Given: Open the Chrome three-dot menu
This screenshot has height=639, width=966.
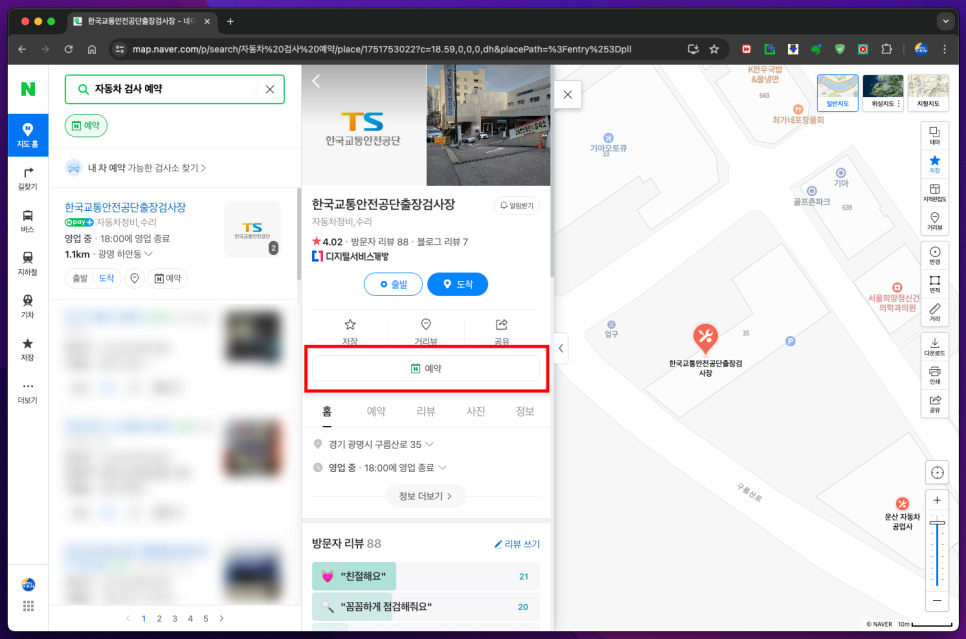Looking at the screenshot, I should pos(944,49).
